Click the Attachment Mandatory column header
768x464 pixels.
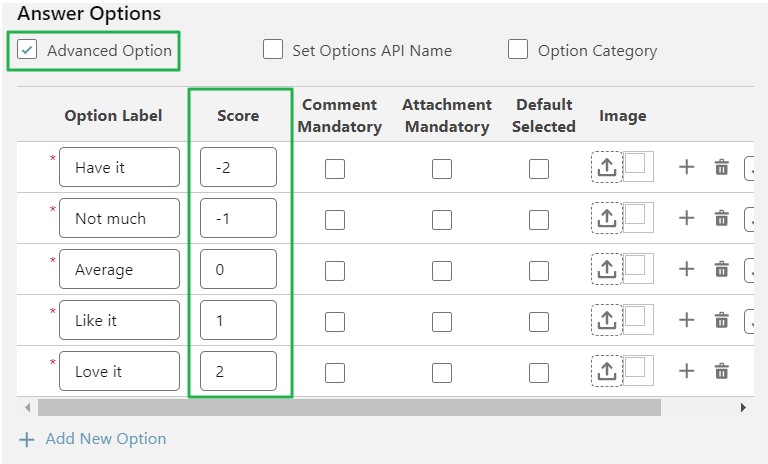click(447, 116)
